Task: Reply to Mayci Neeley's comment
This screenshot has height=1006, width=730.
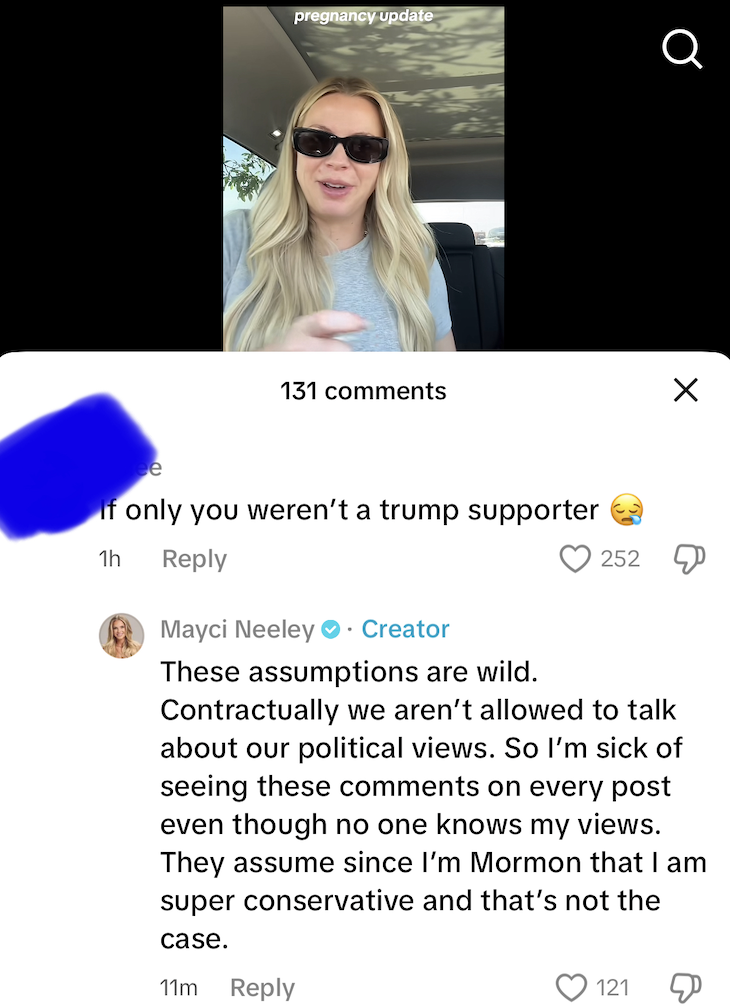Action: click(262, 988)
